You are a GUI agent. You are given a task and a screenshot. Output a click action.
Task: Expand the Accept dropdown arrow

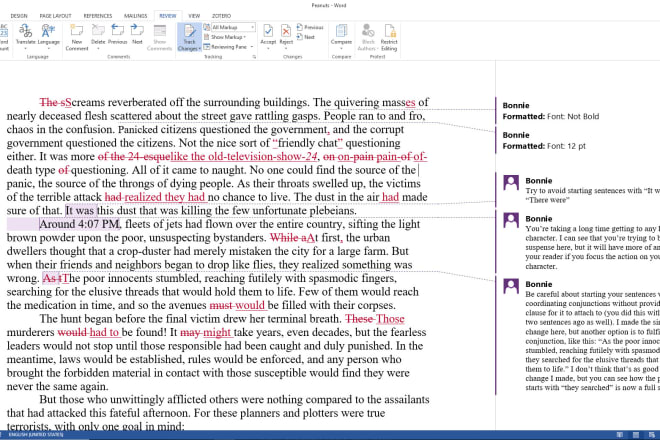[268, 48]
